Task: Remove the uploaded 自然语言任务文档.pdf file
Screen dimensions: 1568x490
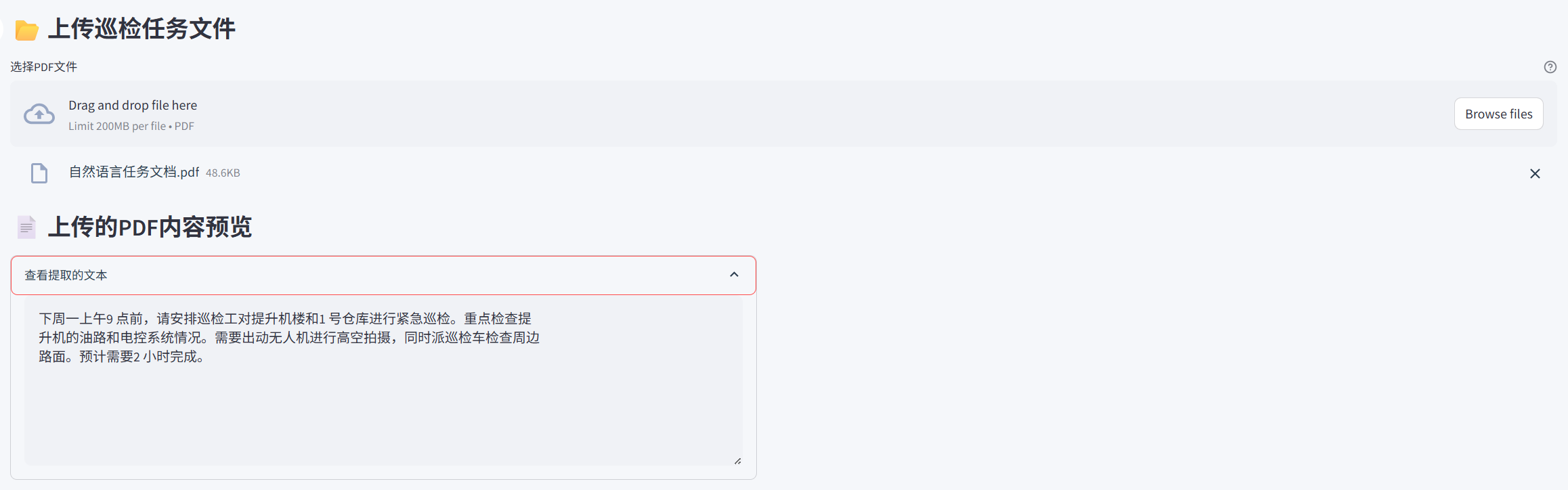Action: click(1535, 174)
